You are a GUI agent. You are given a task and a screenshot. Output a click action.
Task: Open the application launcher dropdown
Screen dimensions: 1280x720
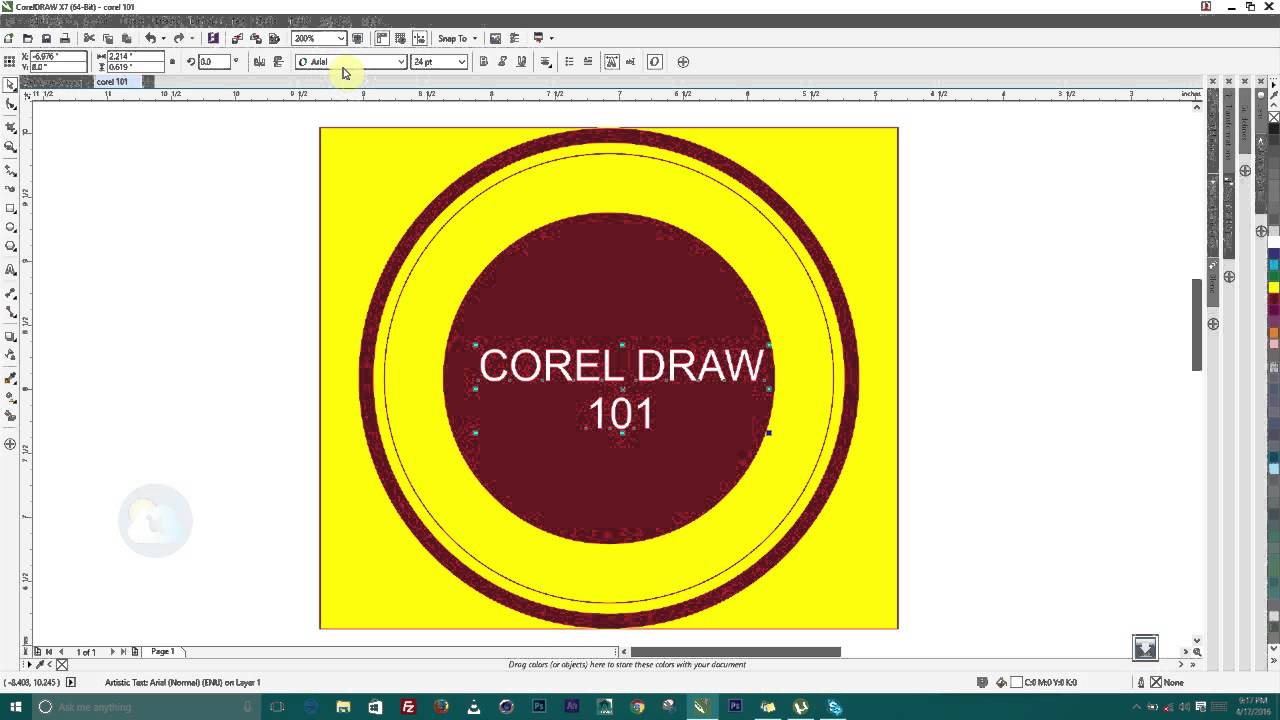pyautogui.click(x=551, y=39)
